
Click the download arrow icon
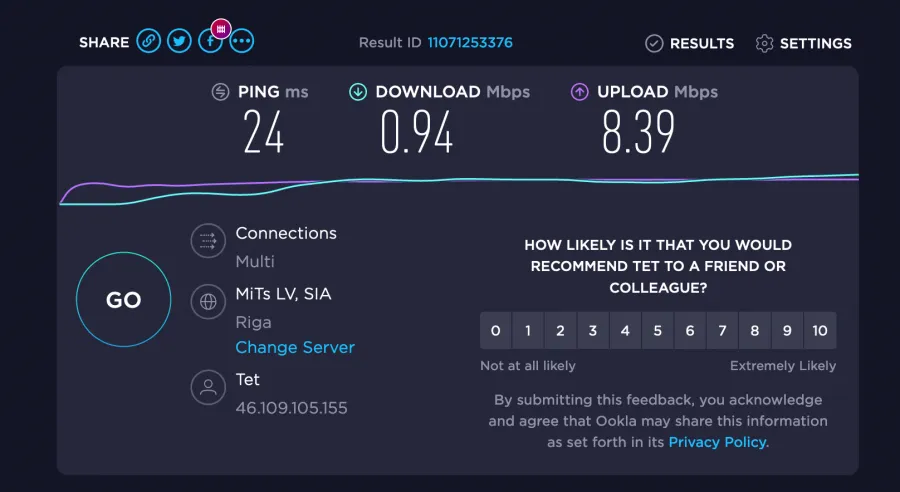point(358,92)
